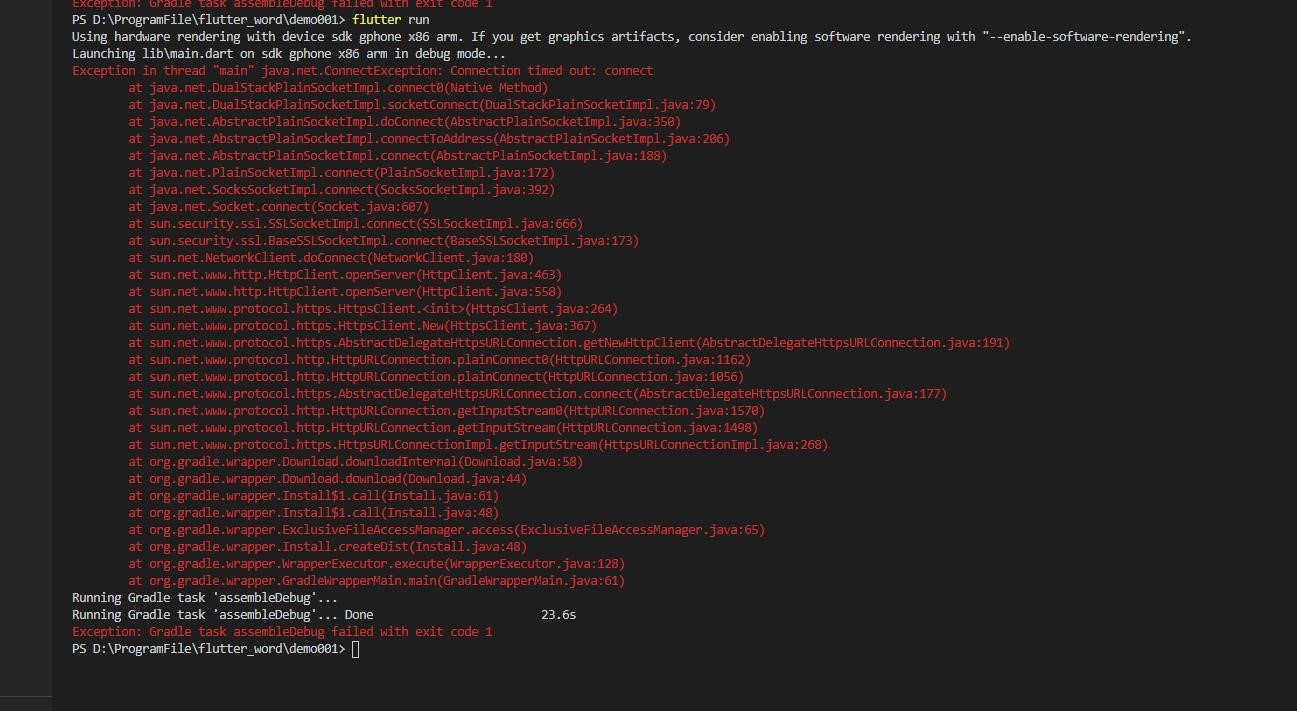Click the DualStackPlainSocketImpl.connect0(Native Method) line

coord(338,88)
